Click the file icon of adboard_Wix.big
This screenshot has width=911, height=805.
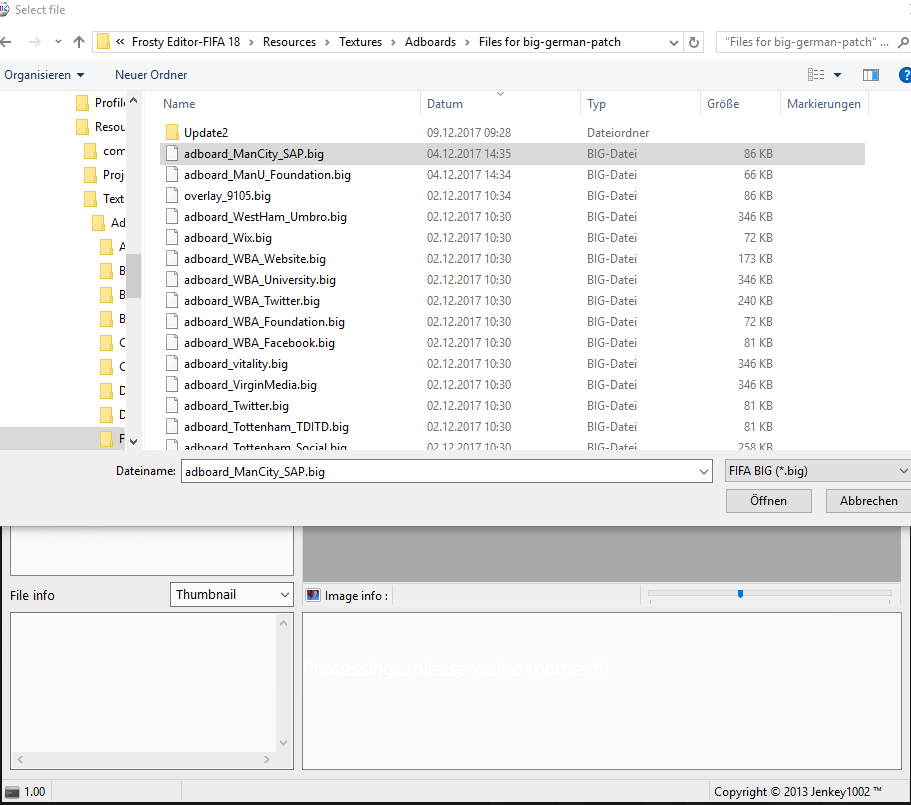[x=172, y=238]
